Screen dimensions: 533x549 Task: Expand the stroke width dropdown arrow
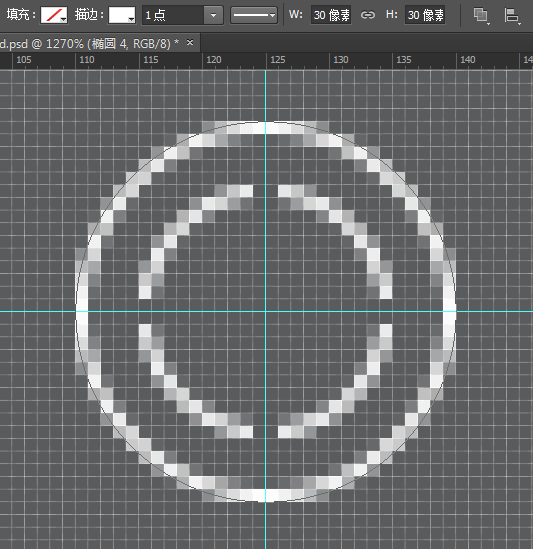(213, 15)
